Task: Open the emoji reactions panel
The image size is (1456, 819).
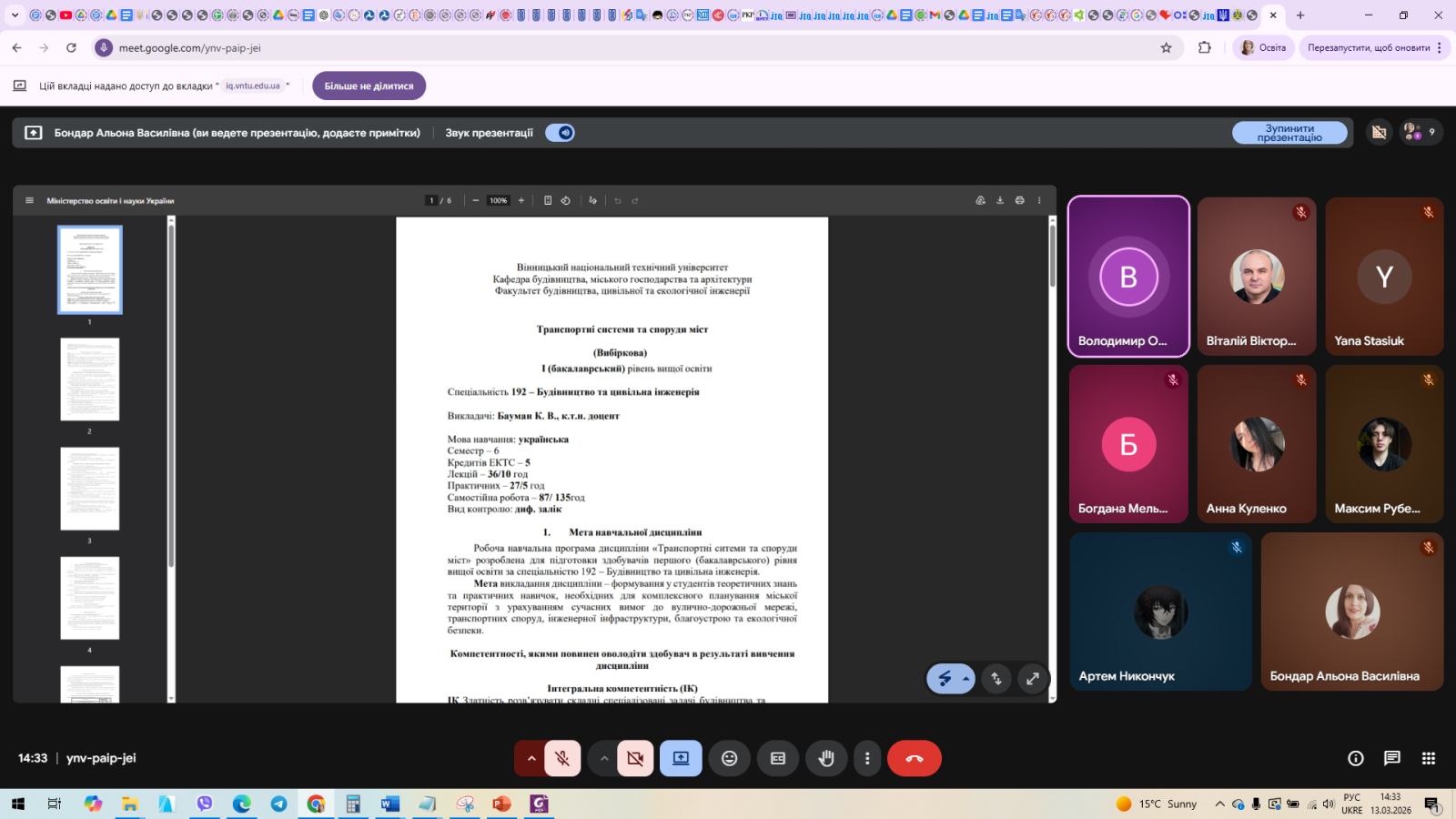Action: click(x=729, y=758)
